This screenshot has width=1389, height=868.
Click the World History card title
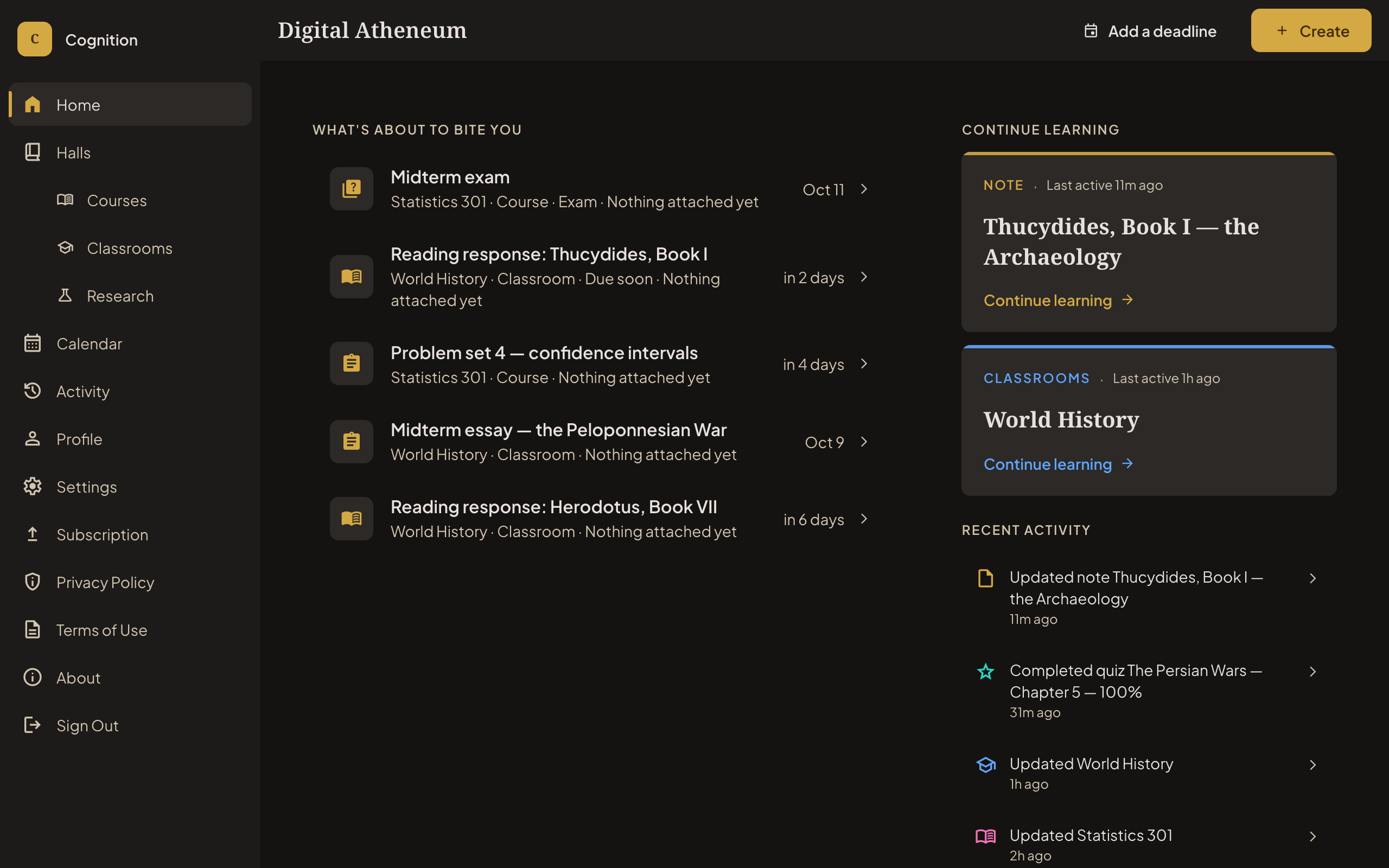click(1061, 420)
